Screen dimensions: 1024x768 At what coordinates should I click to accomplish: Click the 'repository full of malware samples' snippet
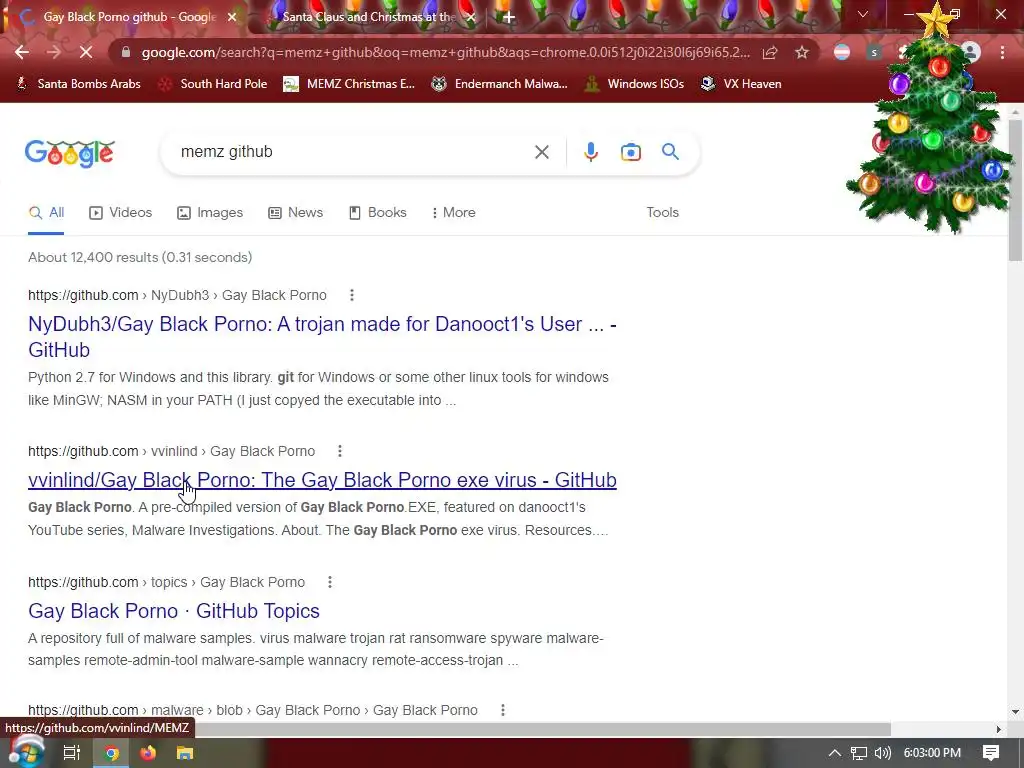315,649
